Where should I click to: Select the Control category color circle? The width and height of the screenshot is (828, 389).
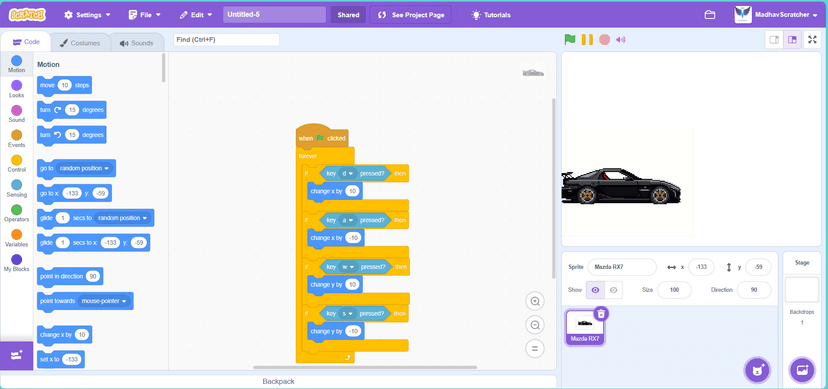[x=16, y=160]
